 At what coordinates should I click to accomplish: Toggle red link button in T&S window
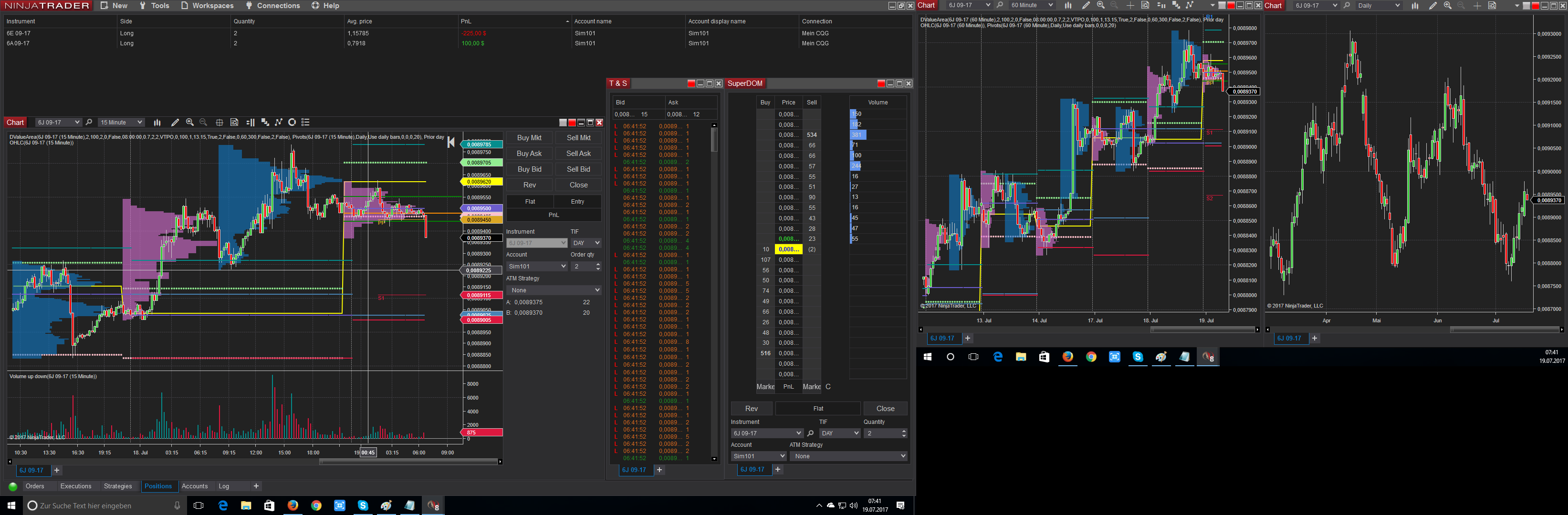click(691, 84)
